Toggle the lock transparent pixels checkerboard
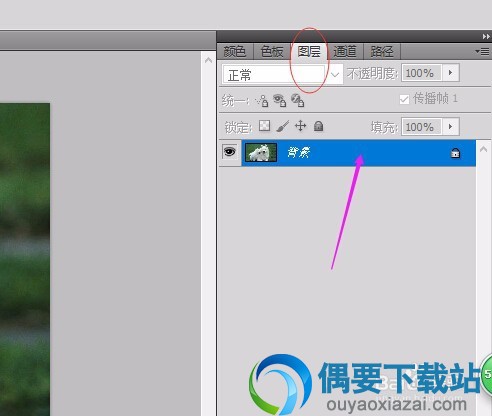This screenshot has height=416, width=492. 265,126
